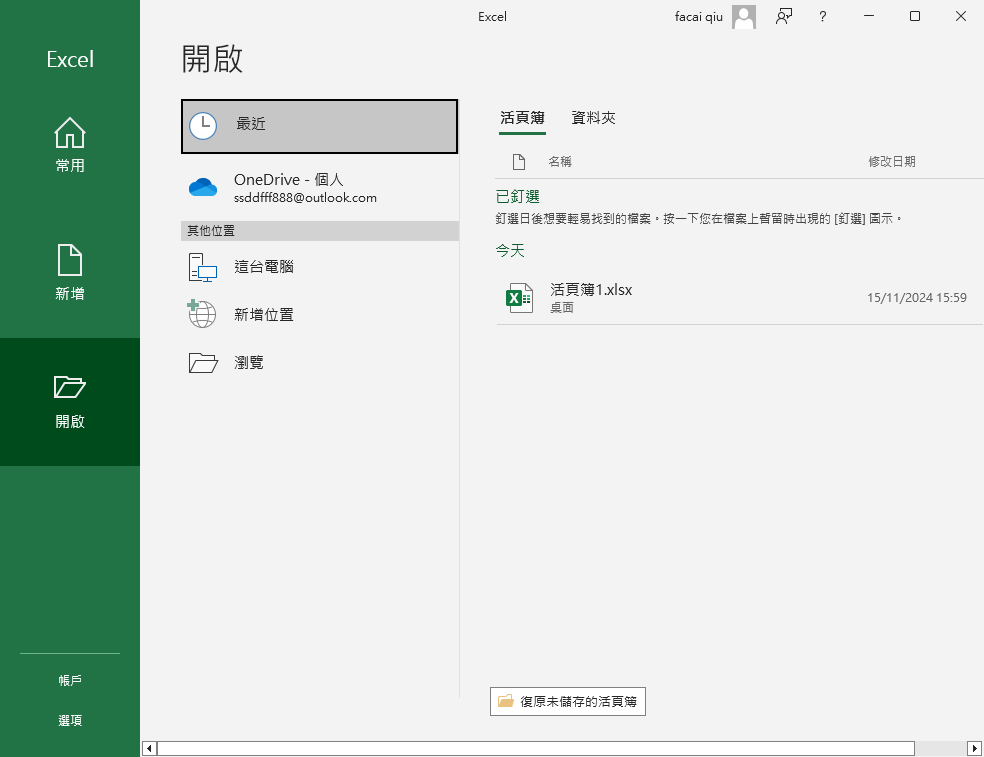The height and width of the screenshot is (757, 984).
Task: Click the file type icon column header
Action: [519, 162]
